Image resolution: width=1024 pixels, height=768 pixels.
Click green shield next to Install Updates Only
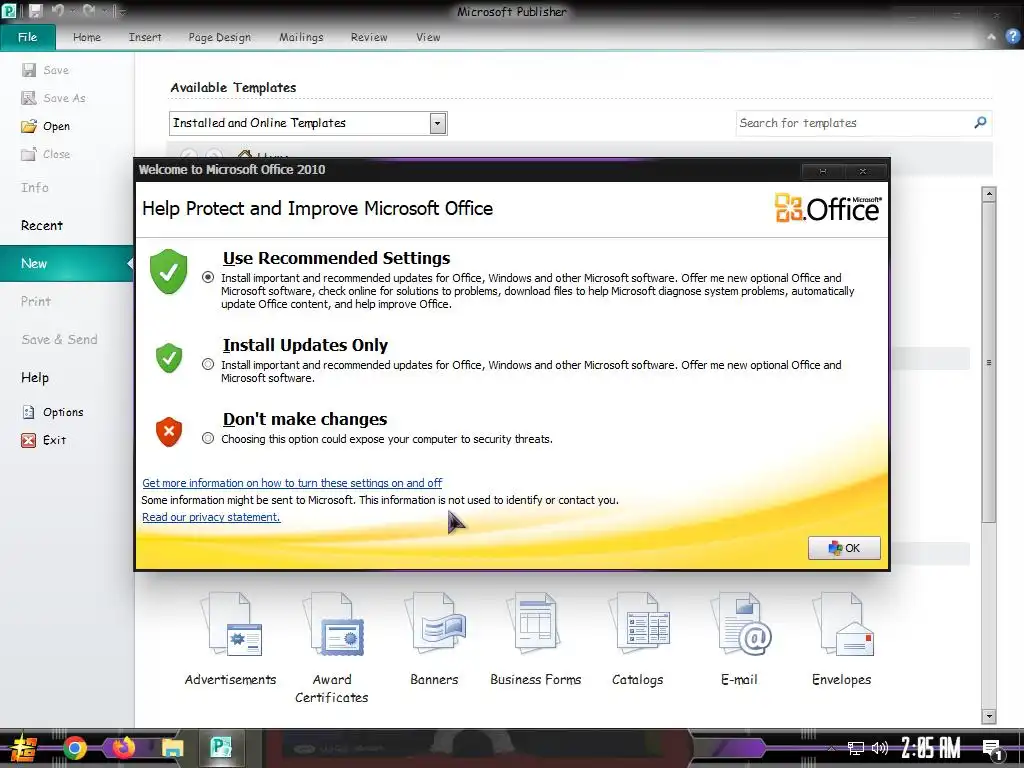tap(168, 358)
